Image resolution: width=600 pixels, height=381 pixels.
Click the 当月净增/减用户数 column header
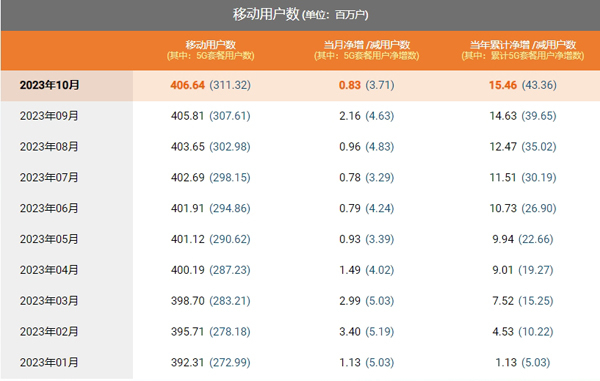(x=367, y=50)
